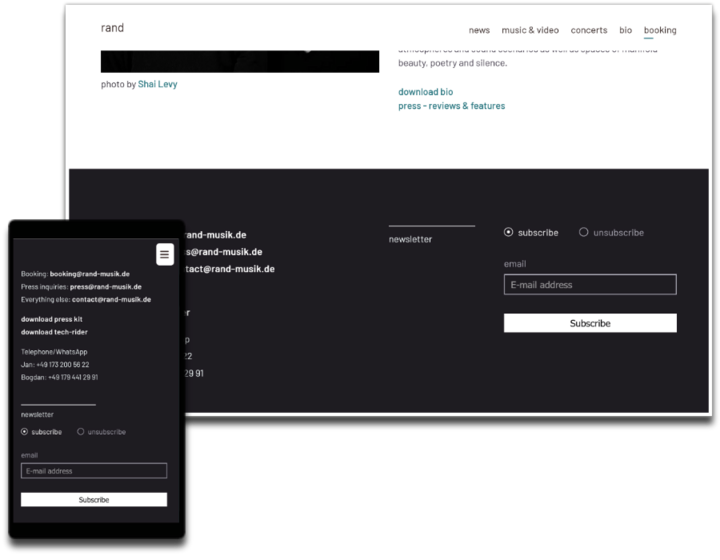Screen dimensions: 720x560
Task: Click the desktop E-mail address field
Action: coord(590,285)
